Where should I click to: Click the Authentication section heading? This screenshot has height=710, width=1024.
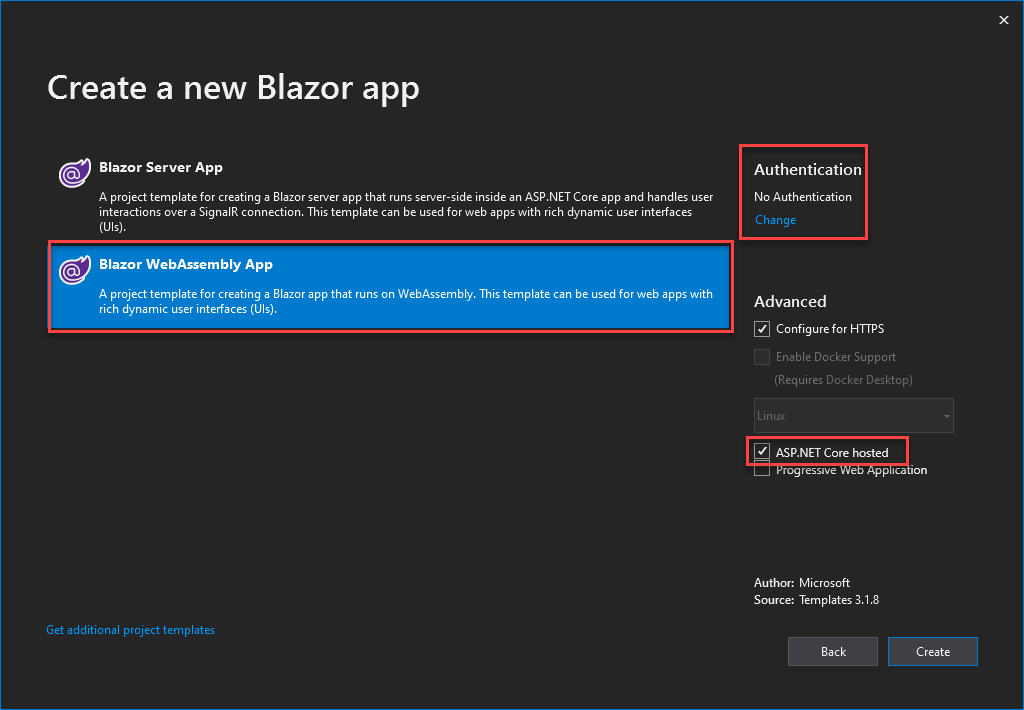coord(807,169)
